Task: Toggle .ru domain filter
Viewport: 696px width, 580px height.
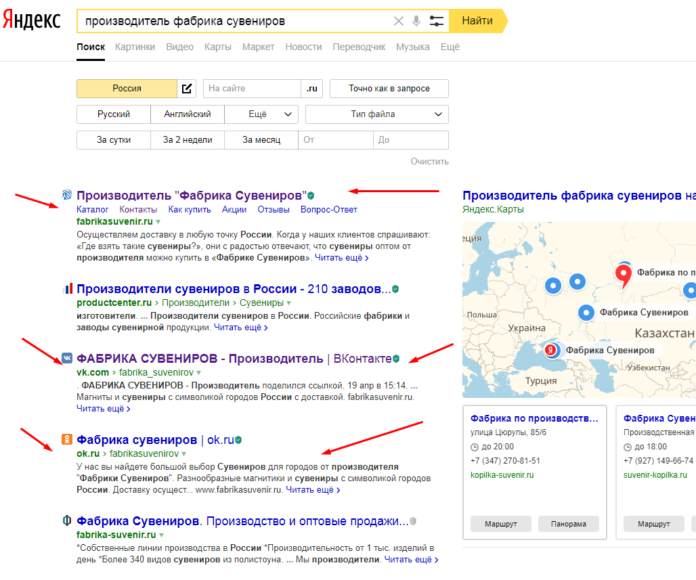Action: 312,88
